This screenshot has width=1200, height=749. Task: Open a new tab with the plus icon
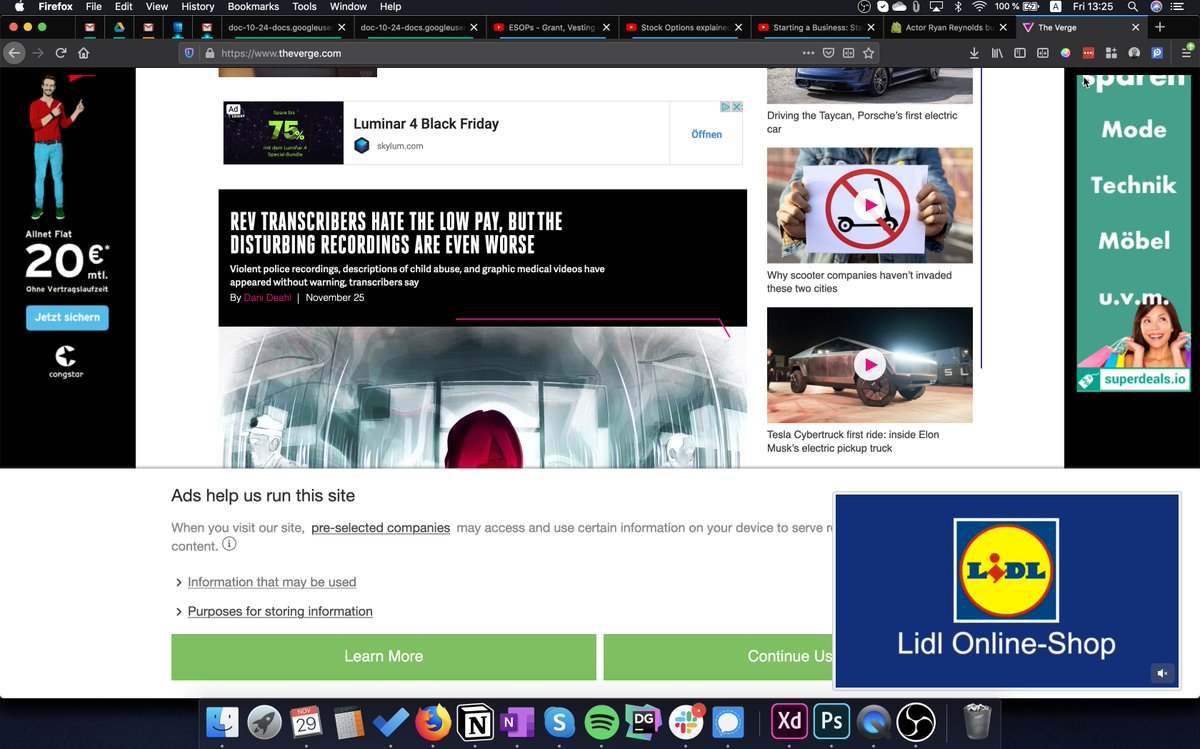coord(1161,27)
